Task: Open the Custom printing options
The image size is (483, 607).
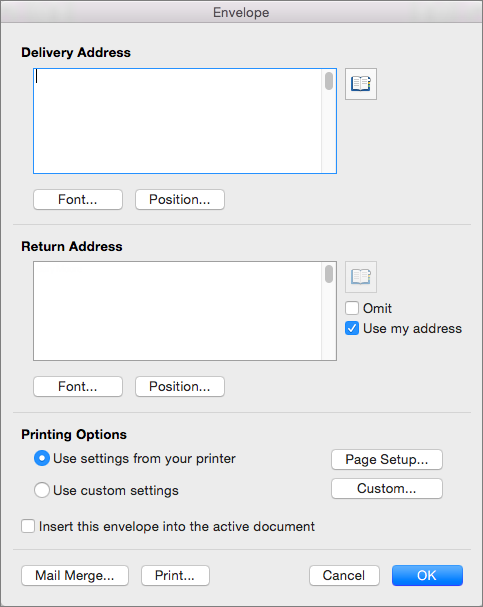Action: [x=387, y=489]
